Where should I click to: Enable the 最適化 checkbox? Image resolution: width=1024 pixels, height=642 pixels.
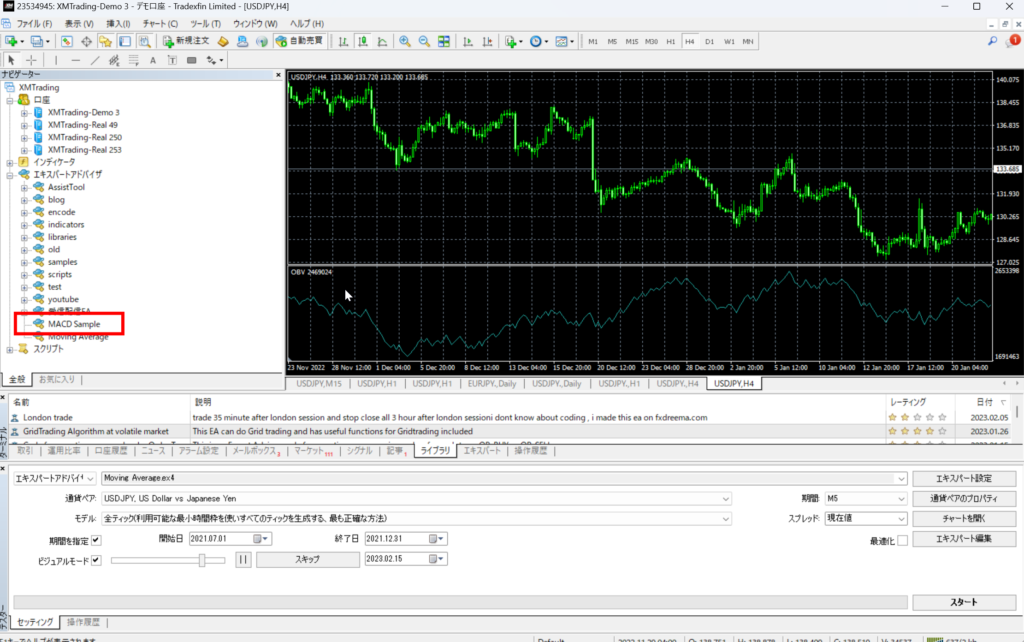point(903,540)
